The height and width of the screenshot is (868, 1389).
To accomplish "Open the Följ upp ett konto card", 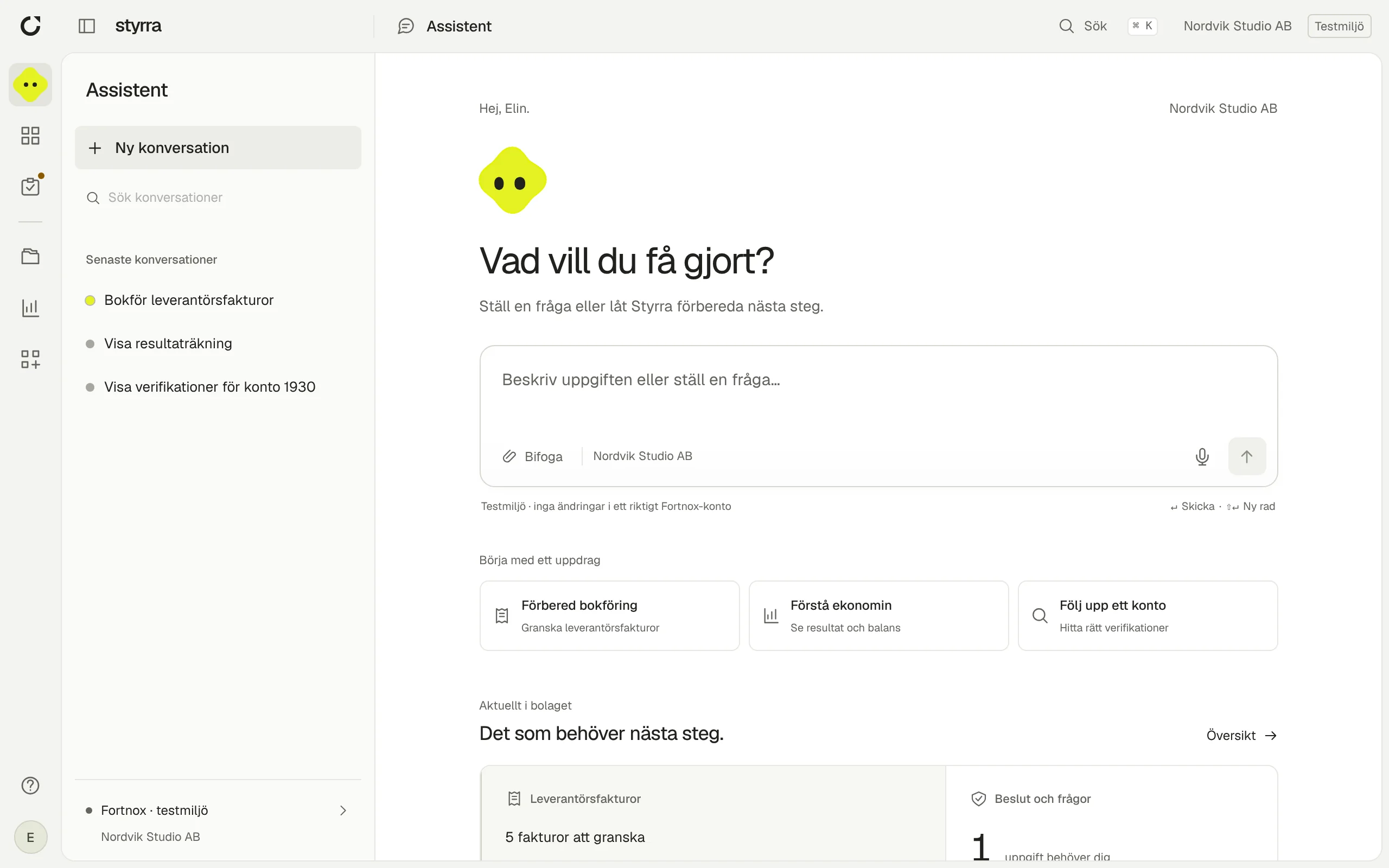I will (x=1148, y=615).
